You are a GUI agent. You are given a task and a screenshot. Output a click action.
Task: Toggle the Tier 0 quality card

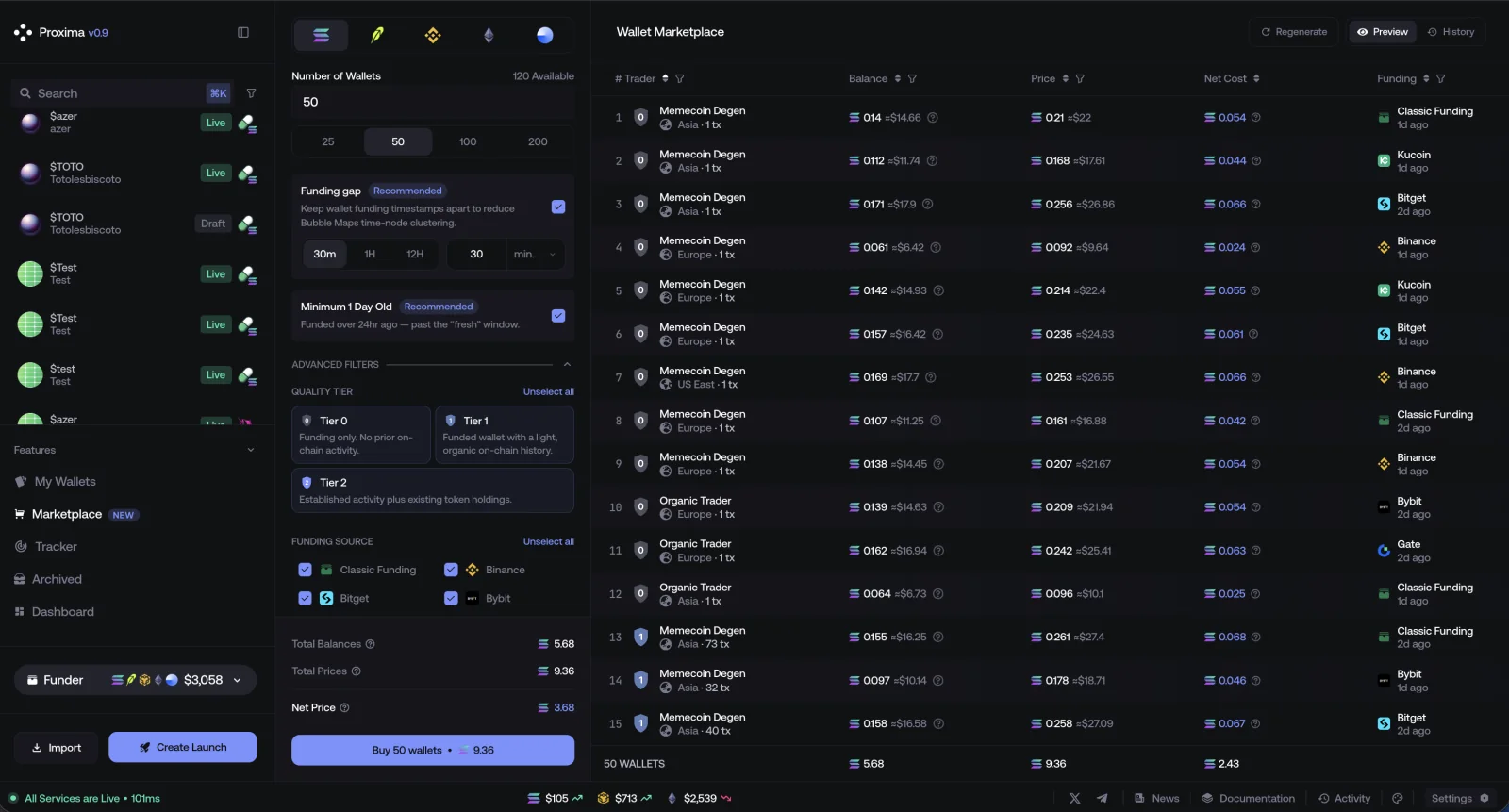coord(361,435)
